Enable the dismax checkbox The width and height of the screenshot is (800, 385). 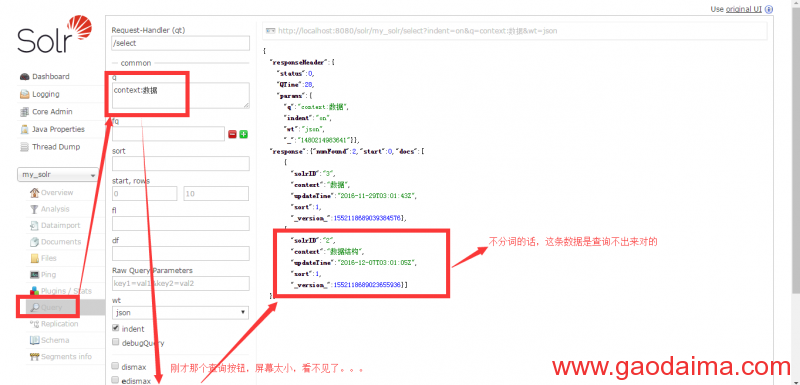(115, 366)
